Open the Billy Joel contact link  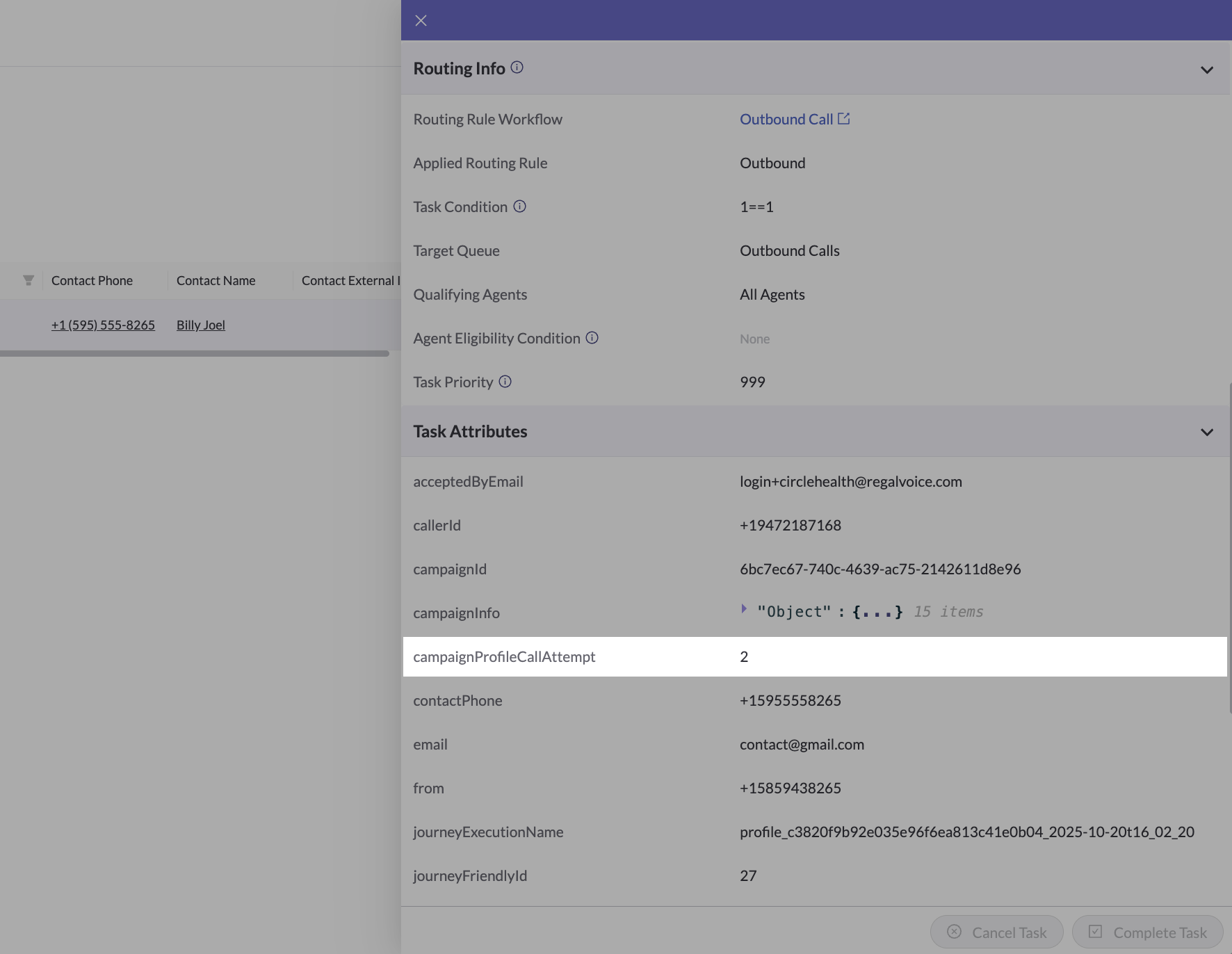[x=200, y=325]
